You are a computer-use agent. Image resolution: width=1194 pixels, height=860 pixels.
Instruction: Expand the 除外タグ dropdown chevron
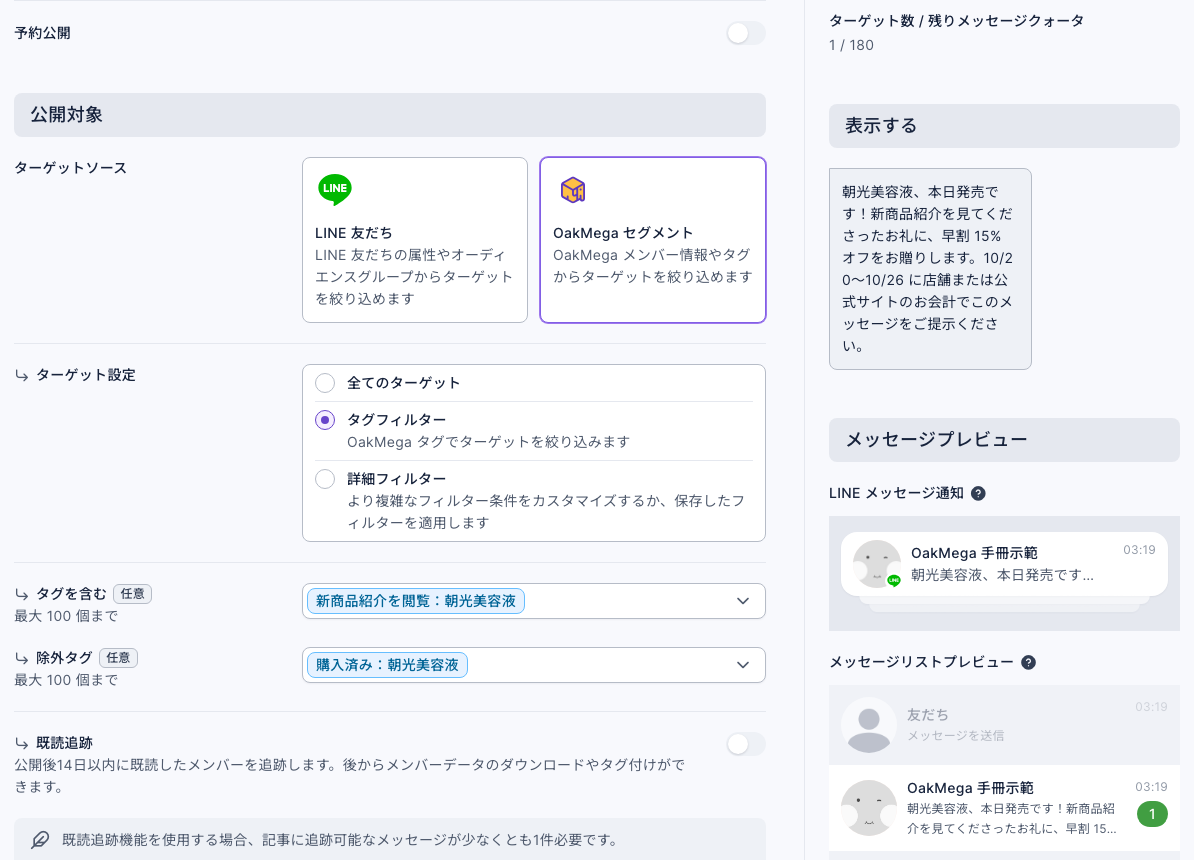[743, 665]
